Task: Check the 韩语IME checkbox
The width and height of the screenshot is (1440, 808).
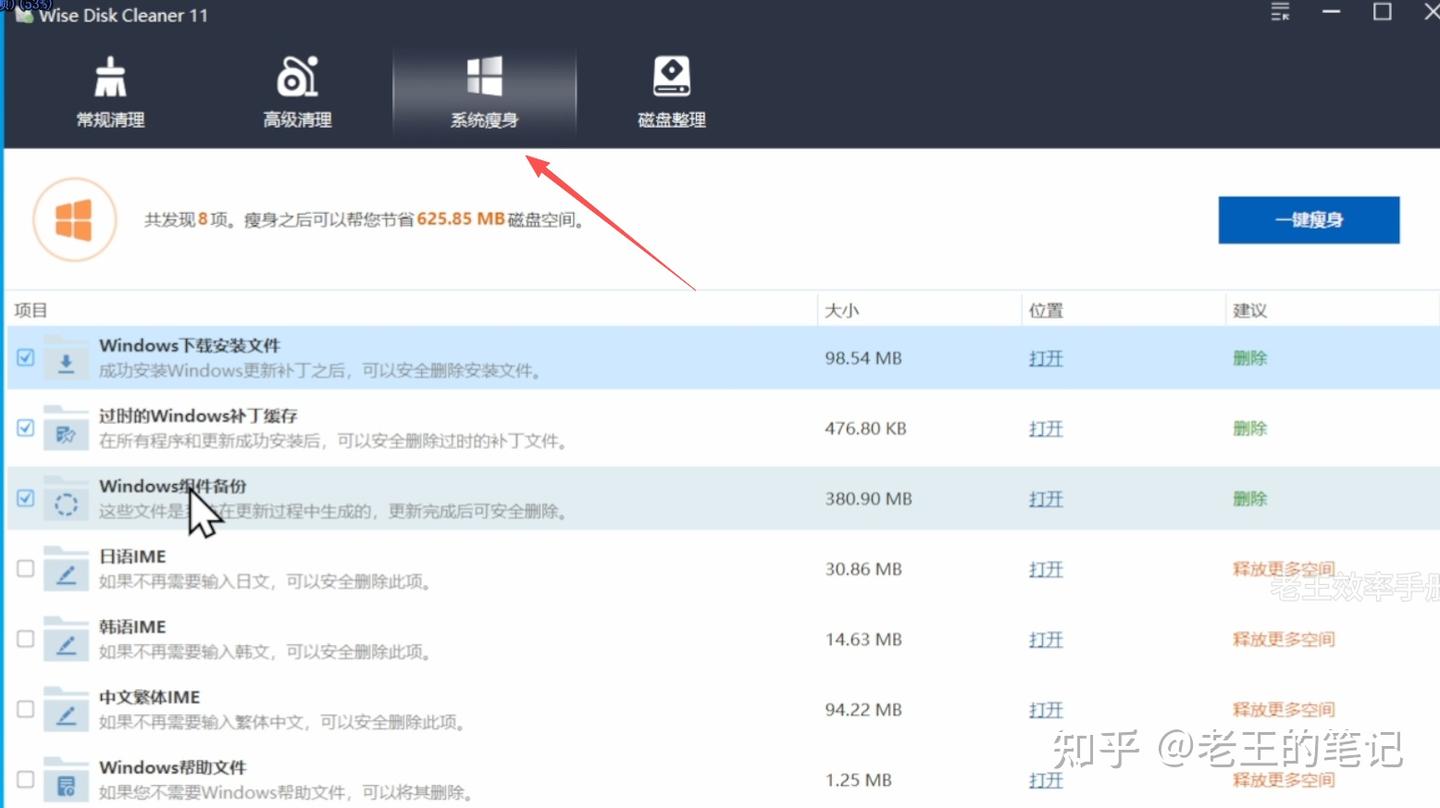Action: tap(26, 638)
